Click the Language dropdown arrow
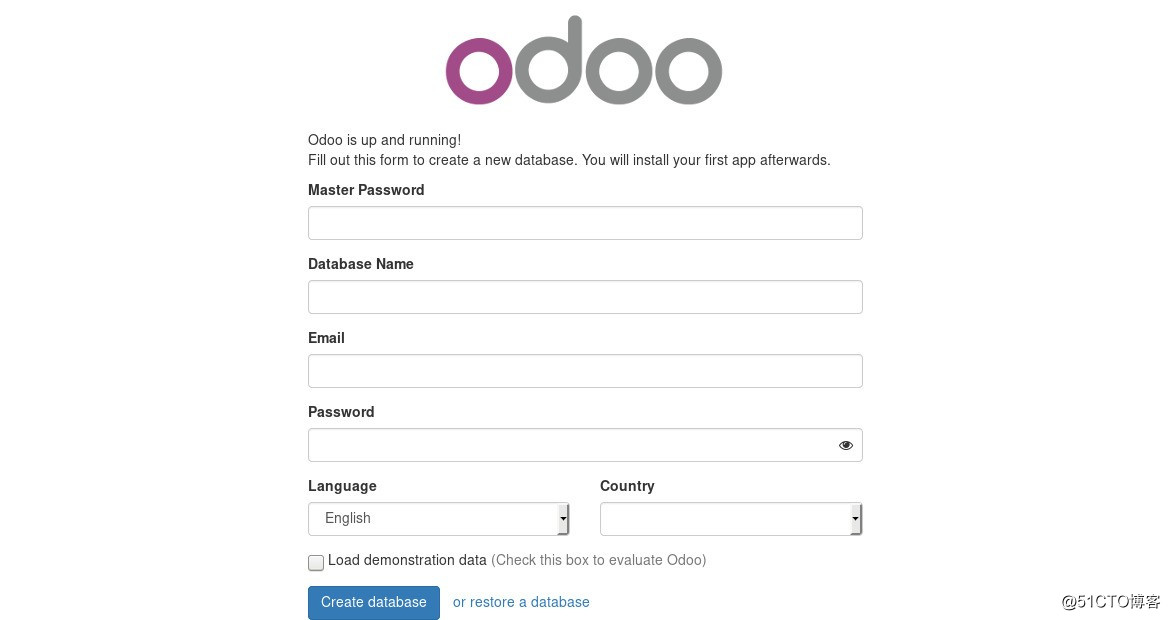The height and width of the screenshot is (620, 1170). [x=562, y=518]
